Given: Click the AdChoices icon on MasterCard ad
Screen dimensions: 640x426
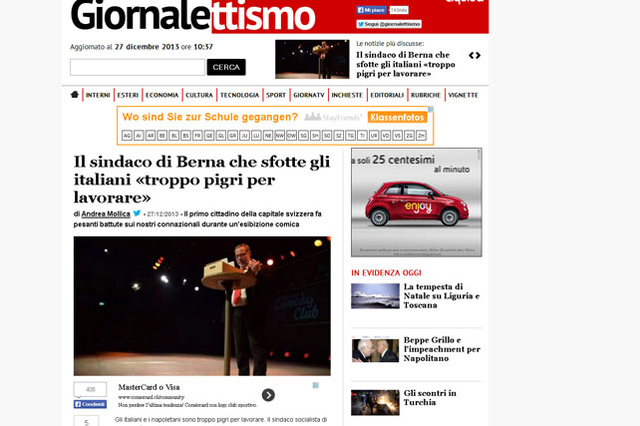Looking at the screenshot, I should click(316, 385).
